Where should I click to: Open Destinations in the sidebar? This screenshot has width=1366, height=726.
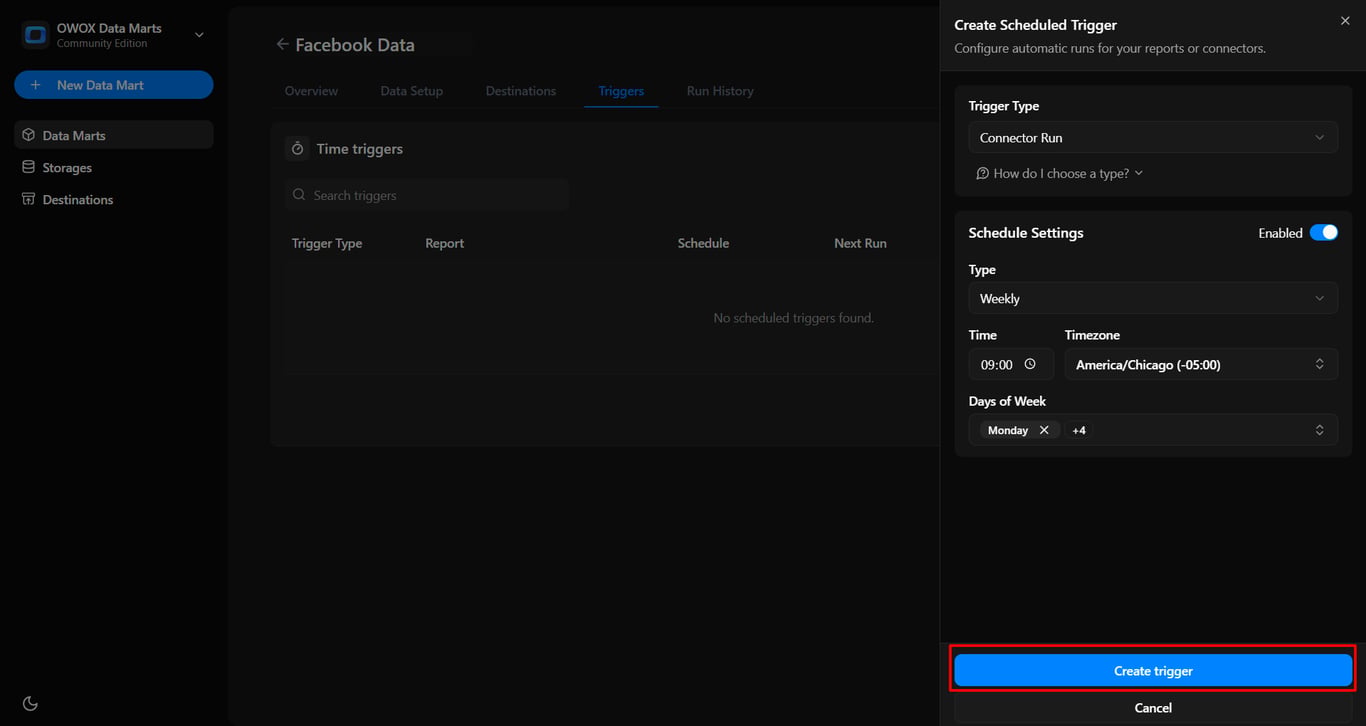point(114,199)
